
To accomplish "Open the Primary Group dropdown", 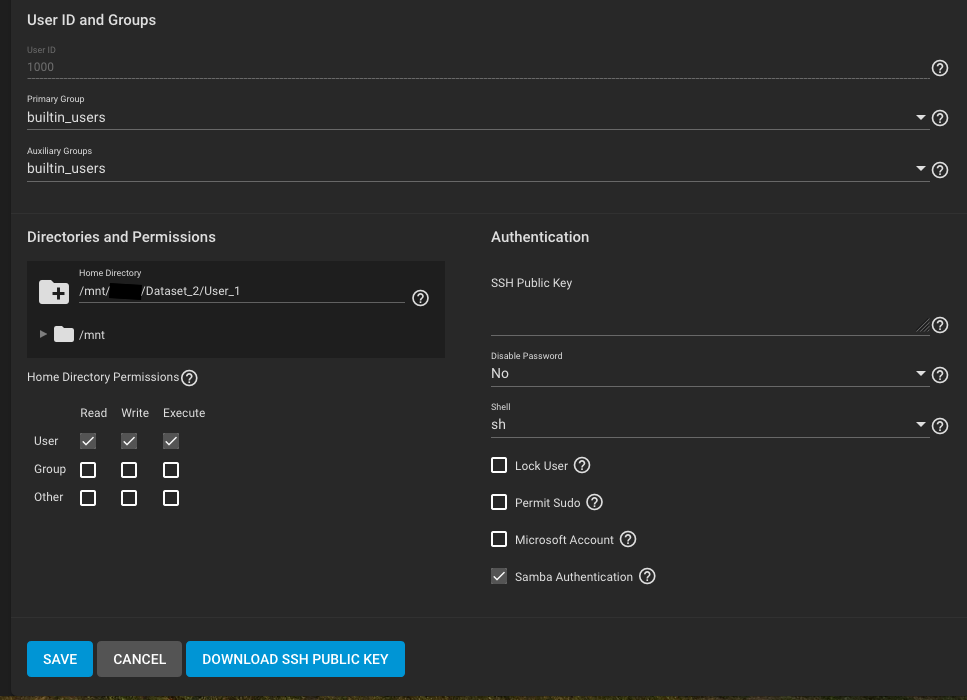I will click(x=476, y=117).
